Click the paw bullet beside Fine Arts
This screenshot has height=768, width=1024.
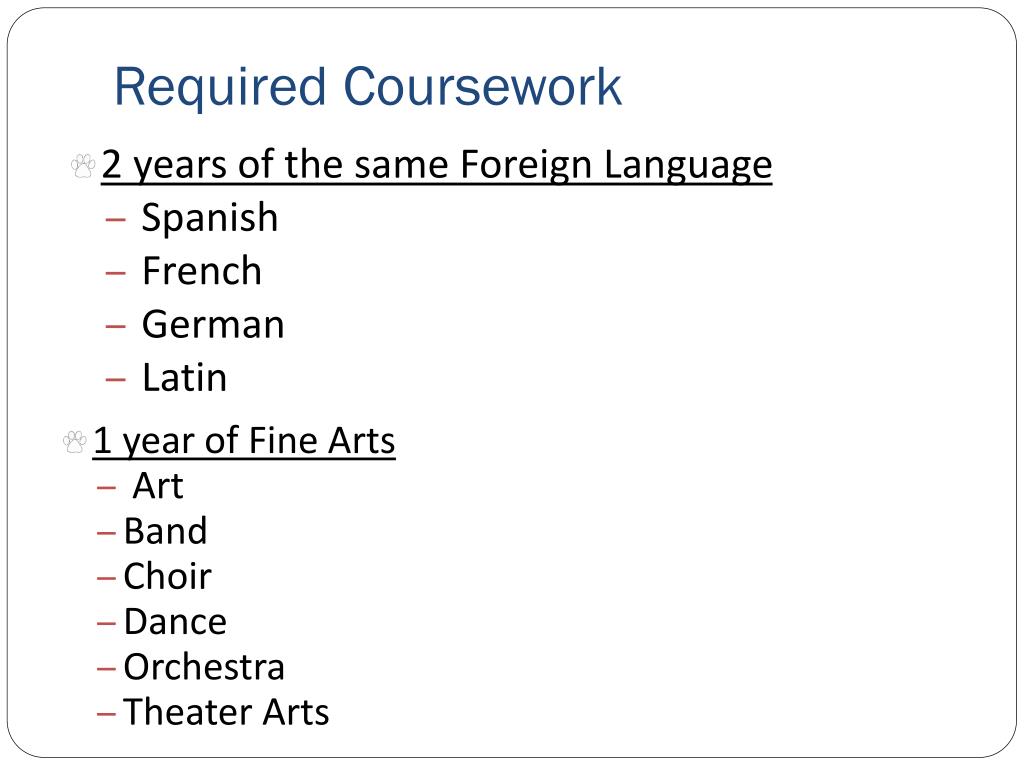coord(74,442)
